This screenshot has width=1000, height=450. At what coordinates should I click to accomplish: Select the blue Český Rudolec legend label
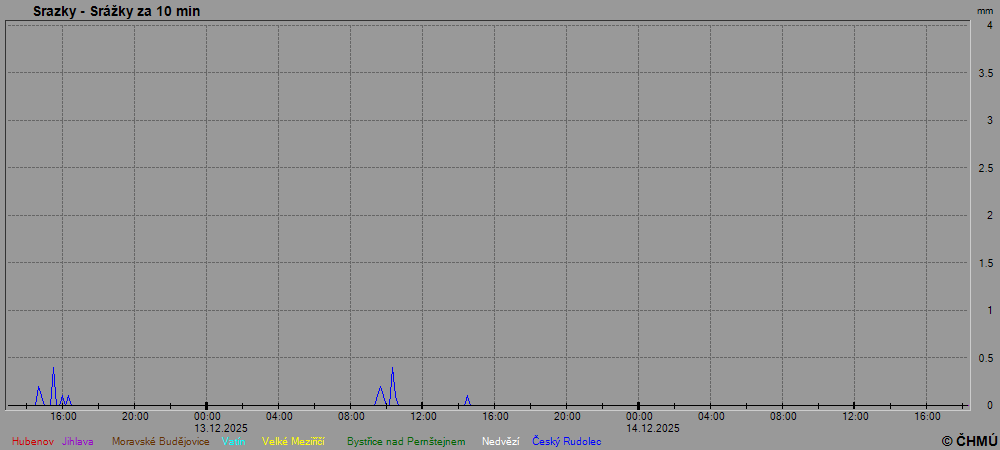point(566,441)
